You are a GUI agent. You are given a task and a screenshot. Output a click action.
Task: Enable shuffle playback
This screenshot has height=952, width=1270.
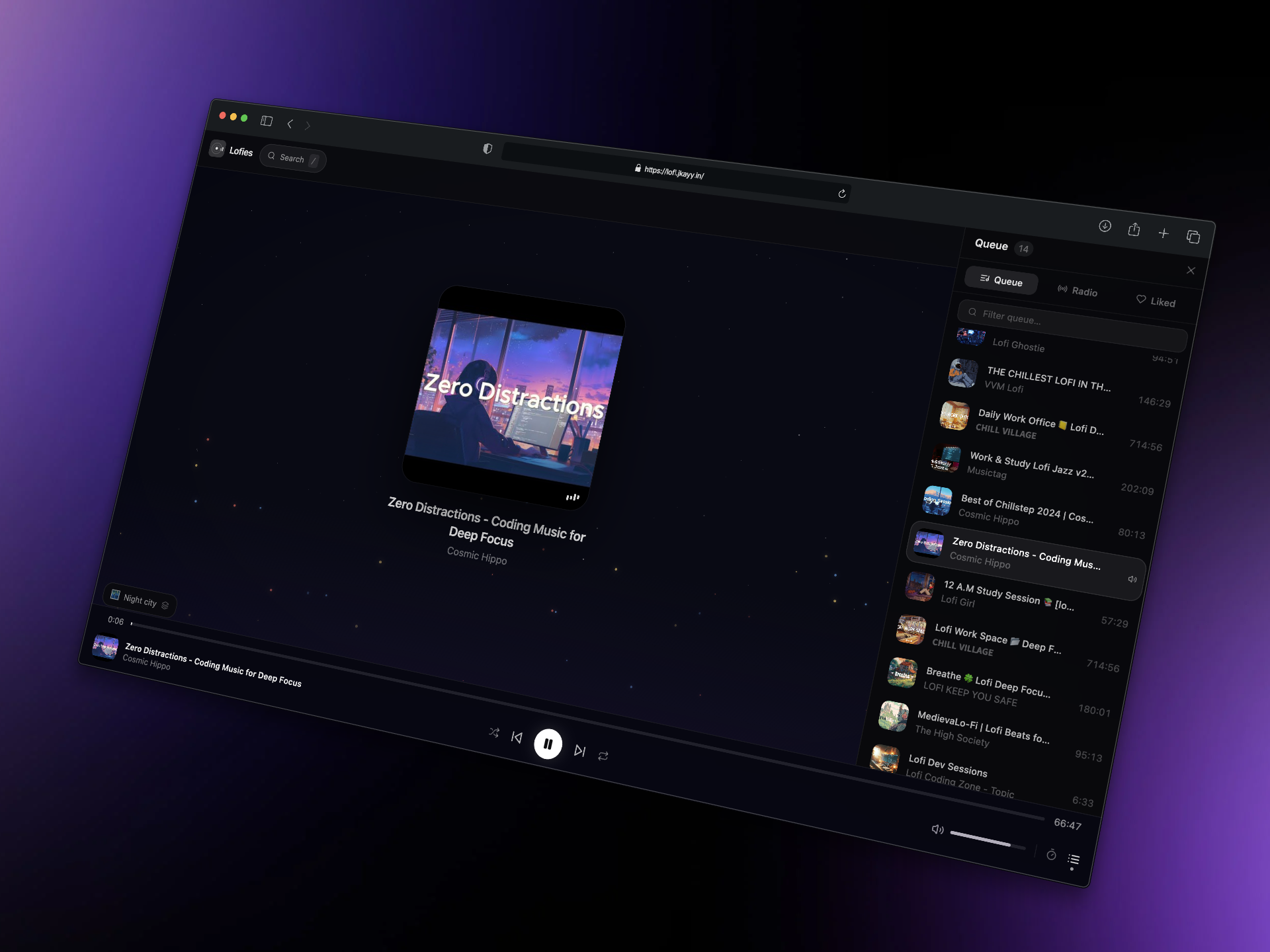coord(494,732)
